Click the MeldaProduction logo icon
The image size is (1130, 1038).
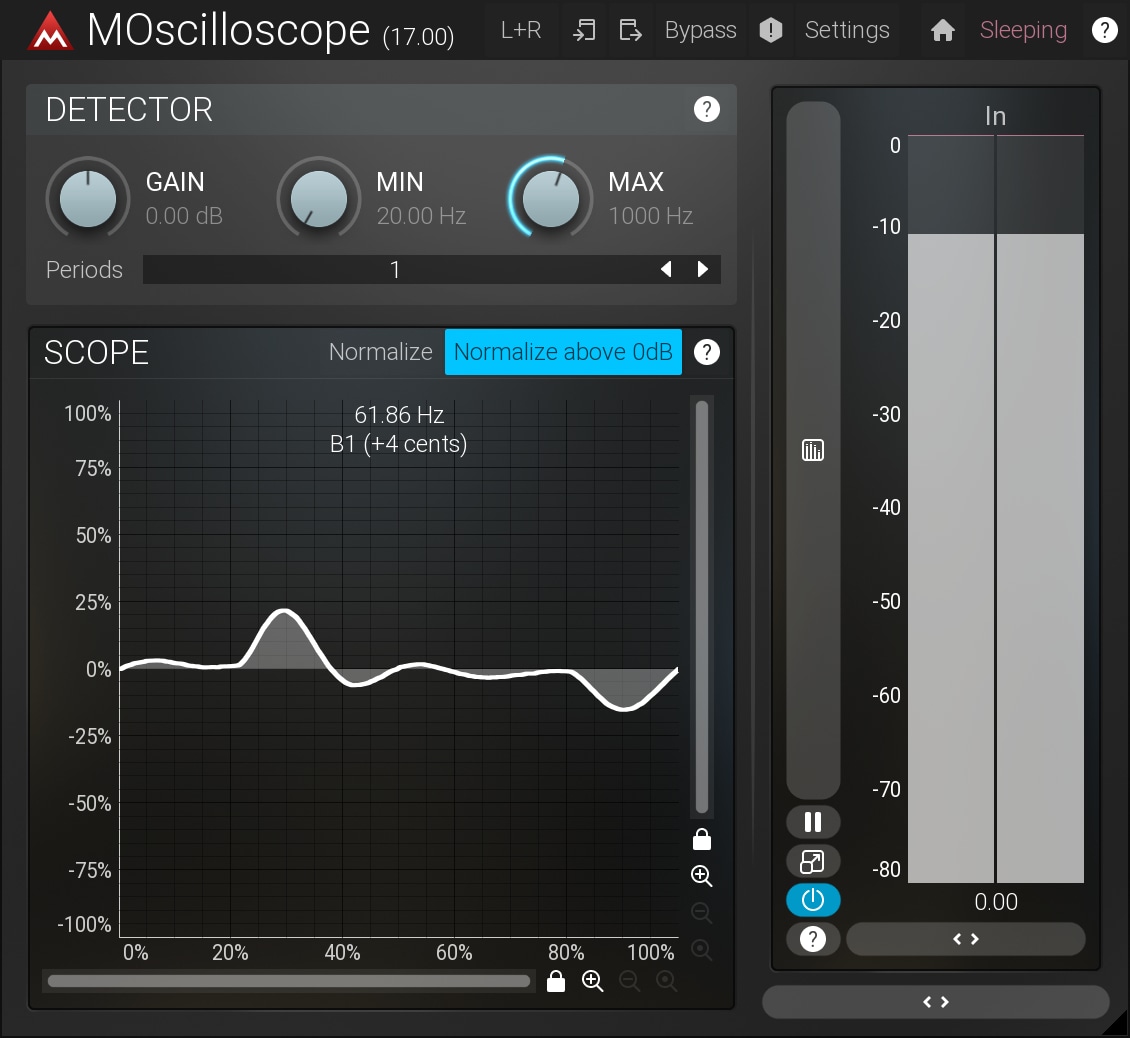tap(51, 31)
